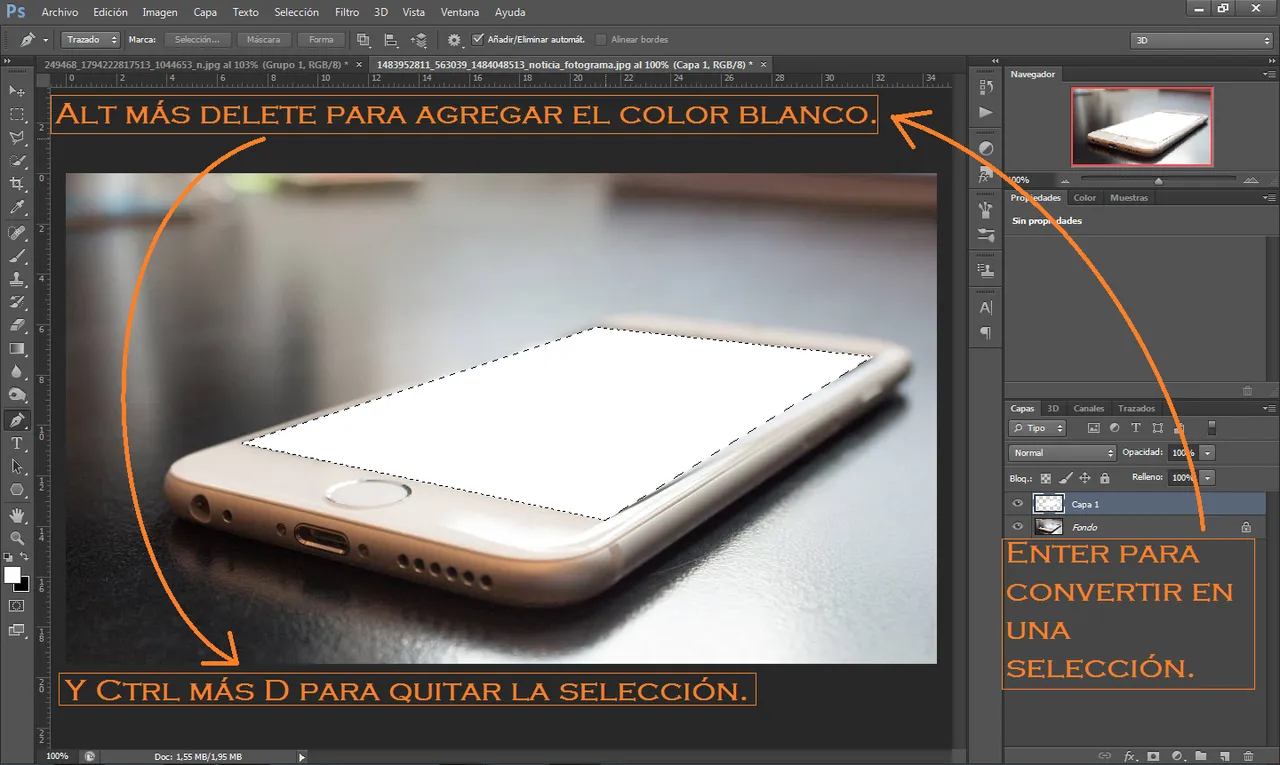Toggle lock all padlock in Capas

point(1105,478)
